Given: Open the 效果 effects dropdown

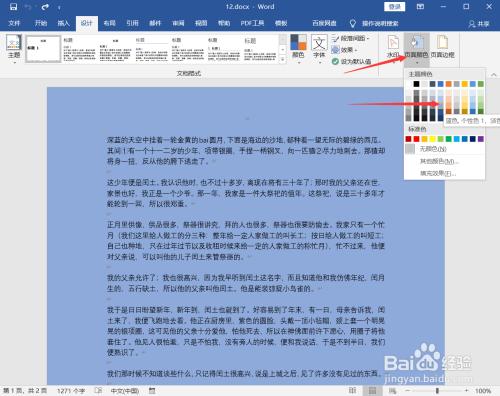Looking at the screenshot, I should coord(344,50).
